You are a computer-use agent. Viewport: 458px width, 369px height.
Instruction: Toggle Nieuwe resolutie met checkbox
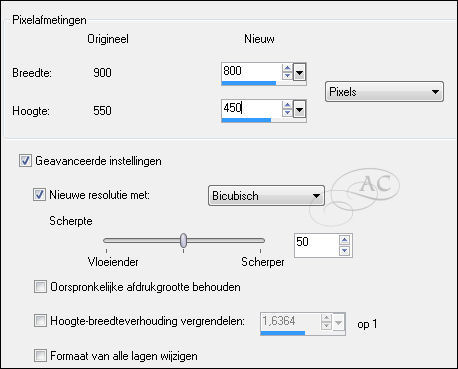[39, 194]
